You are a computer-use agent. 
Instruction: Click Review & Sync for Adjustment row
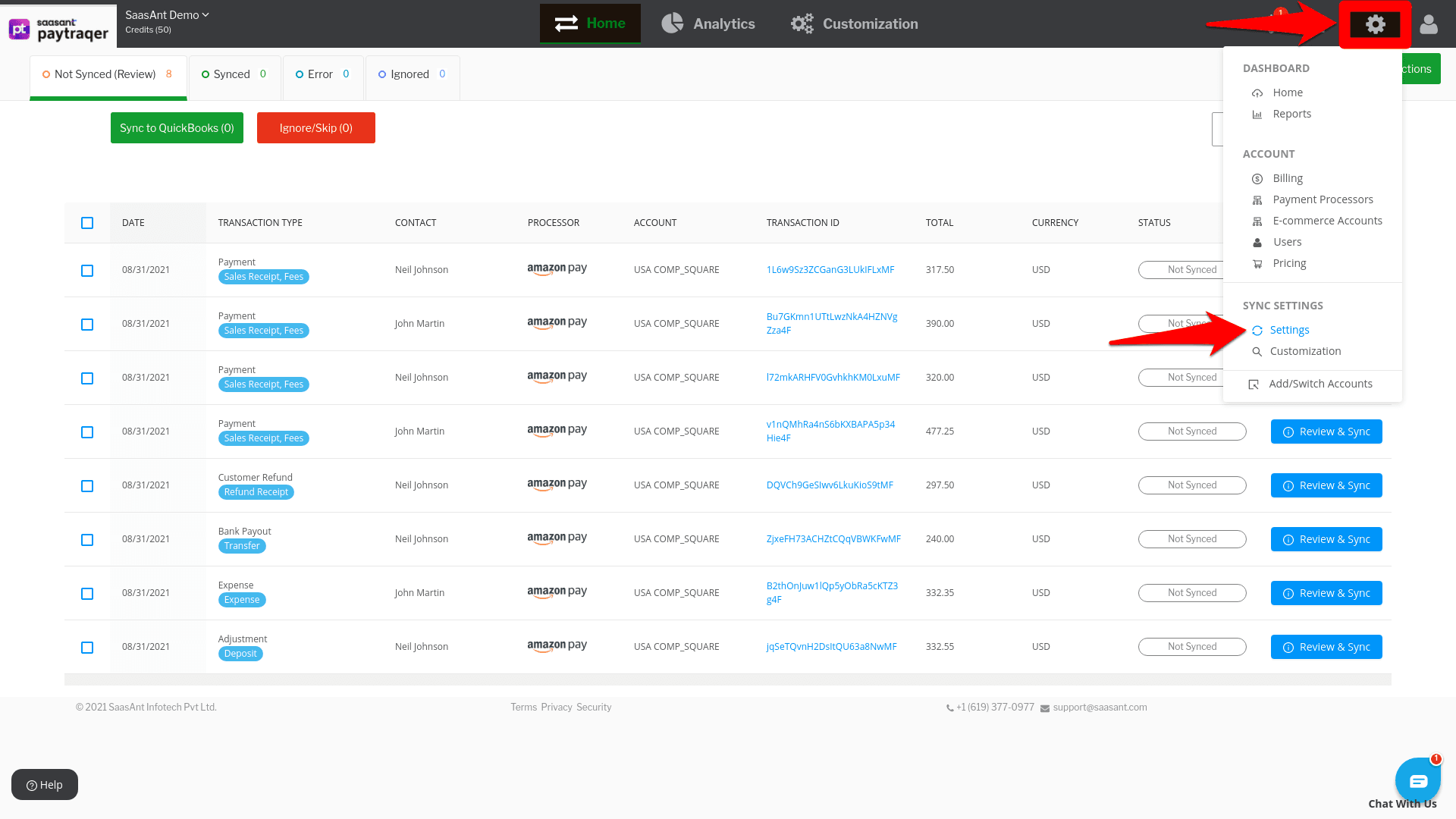pos(1326,647)
